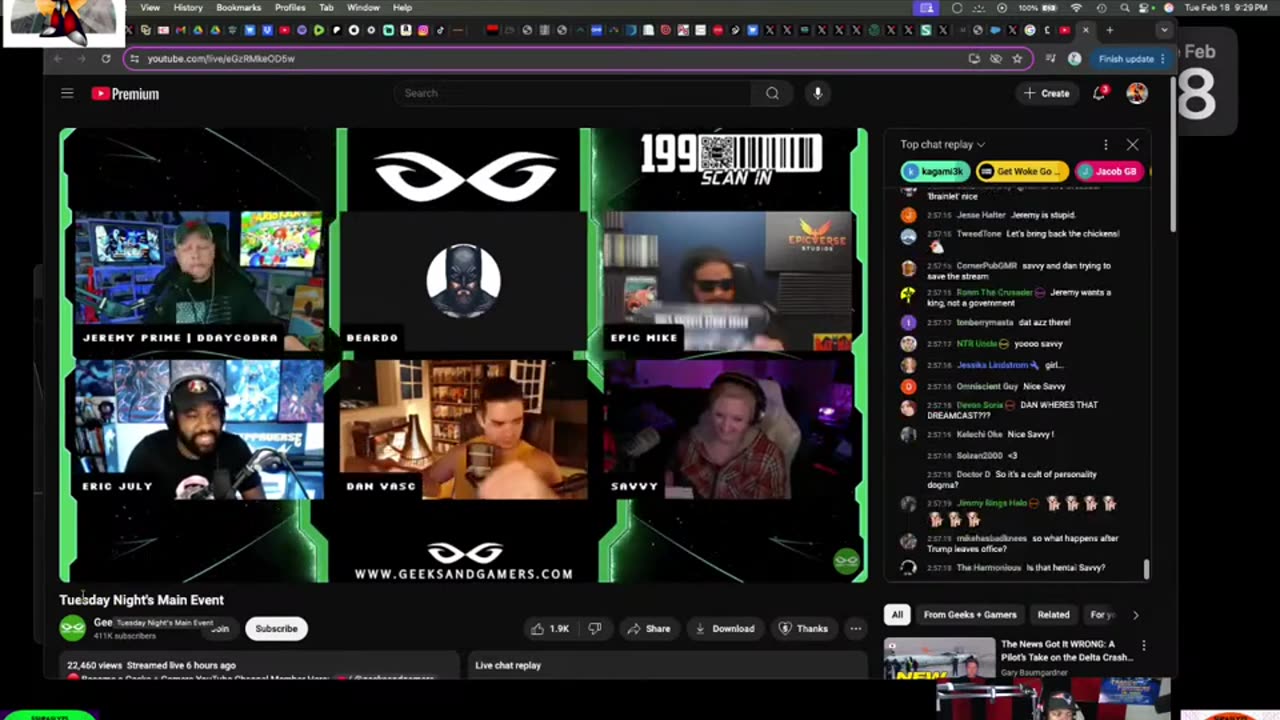The width and height of the screenshot is (1280, 720).
Task: Activate voice search microphone
Action: click(x=817, y=93)
